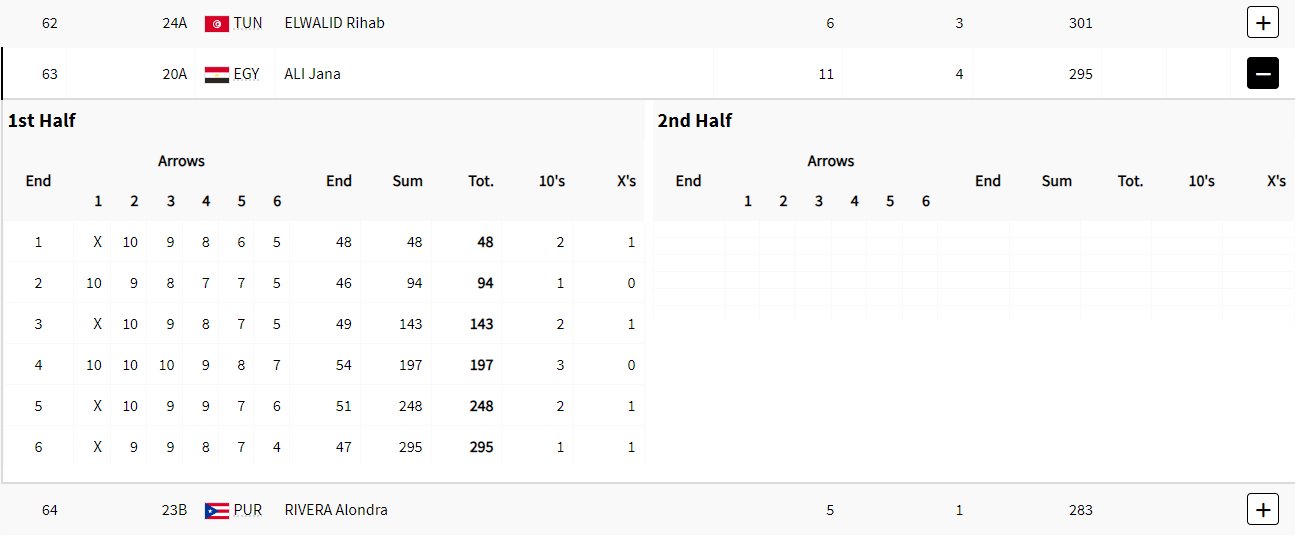Click target number 20A for ALI Jana
Image resolution: width=1295 pixels, height=536 pixels.
[x=175, y=74]
